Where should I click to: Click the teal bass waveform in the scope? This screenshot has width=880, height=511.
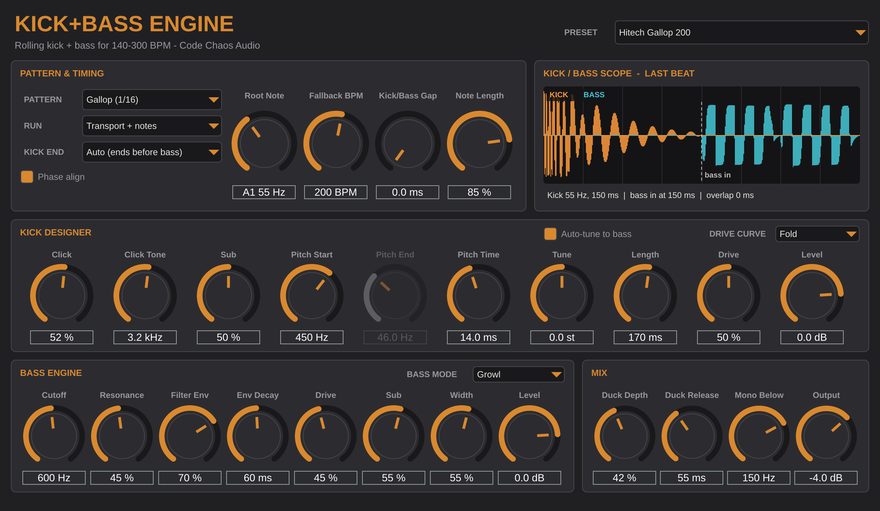[x=780, y=135]
